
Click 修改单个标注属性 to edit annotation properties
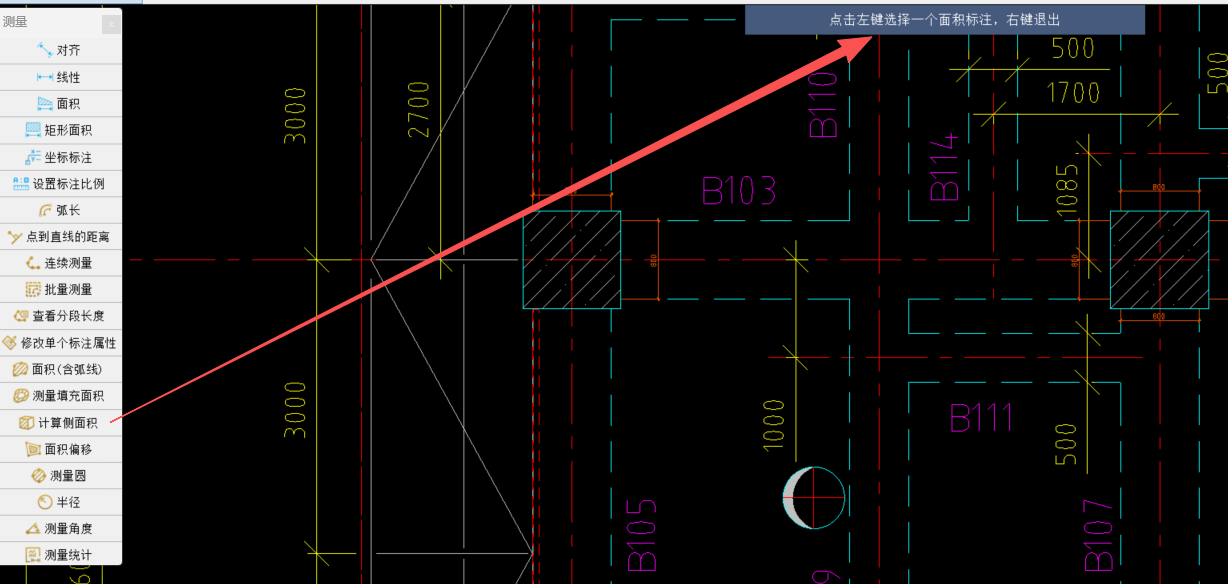coord(60,343)
